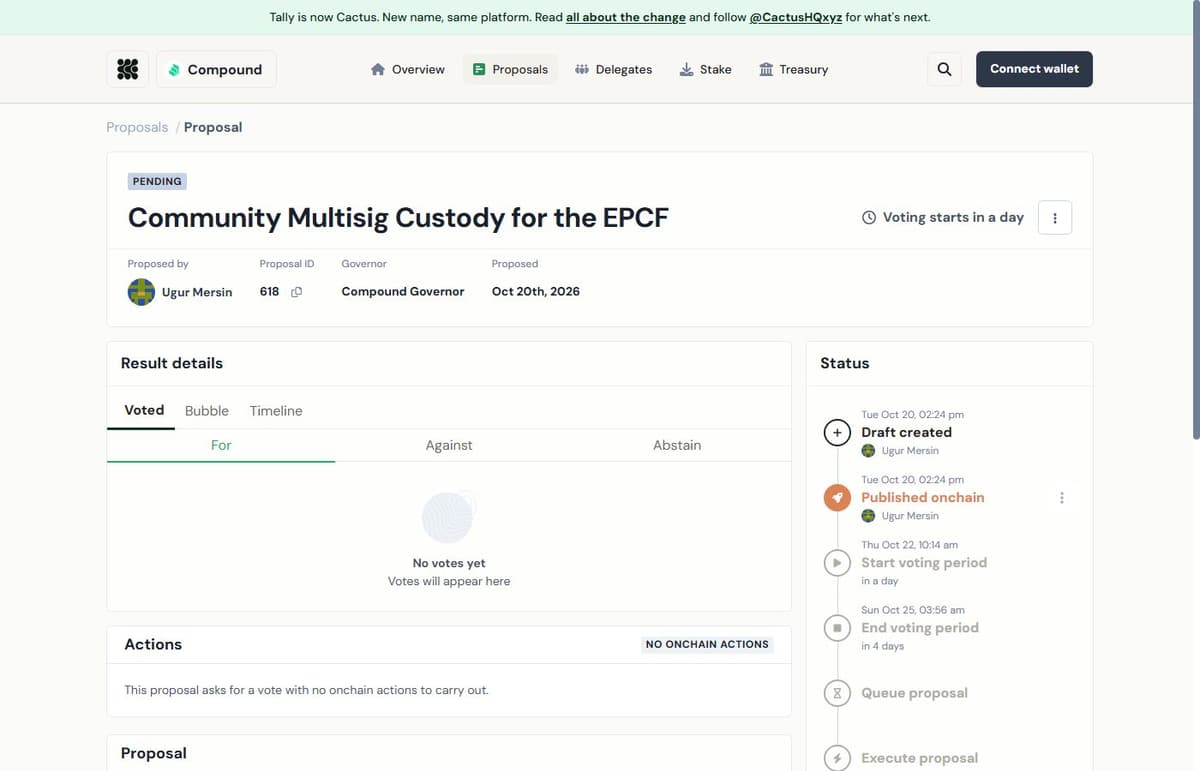The height and width of the screenshot is (771, 1200).
Task: Go back to Proposals breadcrumb
Action: 137,127
